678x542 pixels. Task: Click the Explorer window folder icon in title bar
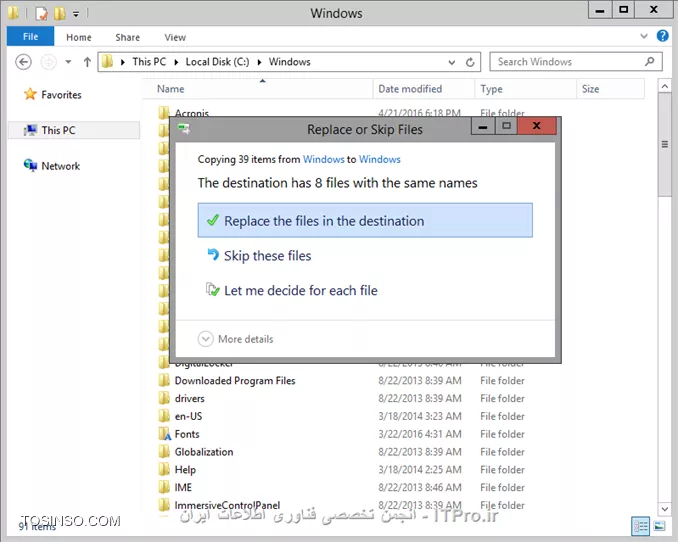click(13, 13)
